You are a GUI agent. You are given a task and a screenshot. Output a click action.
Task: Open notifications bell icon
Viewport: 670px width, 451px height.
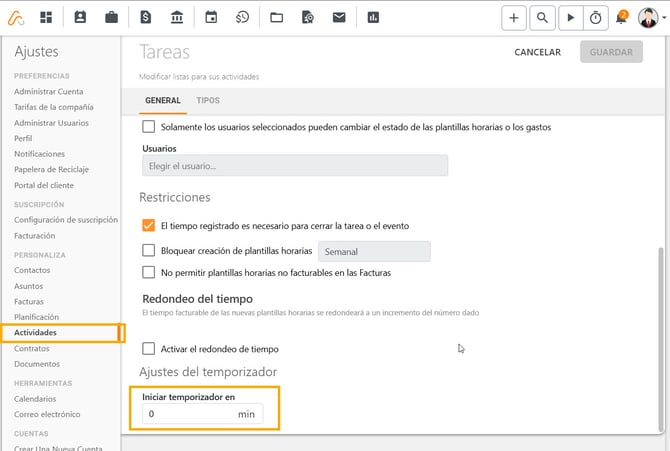pyautogui.click(x=621, y=18)
